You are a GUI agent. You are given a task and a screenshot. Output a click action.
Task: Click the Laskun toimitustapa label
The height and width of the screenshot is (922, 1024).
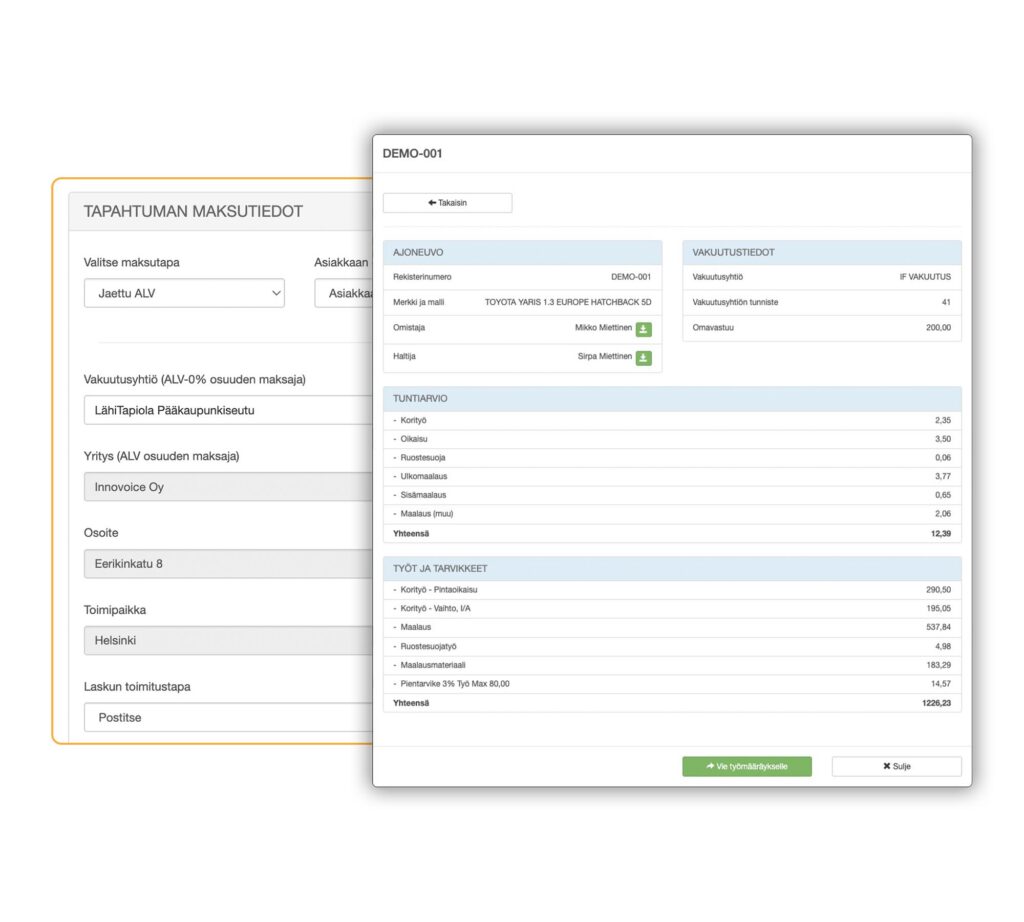coord(137,687)
